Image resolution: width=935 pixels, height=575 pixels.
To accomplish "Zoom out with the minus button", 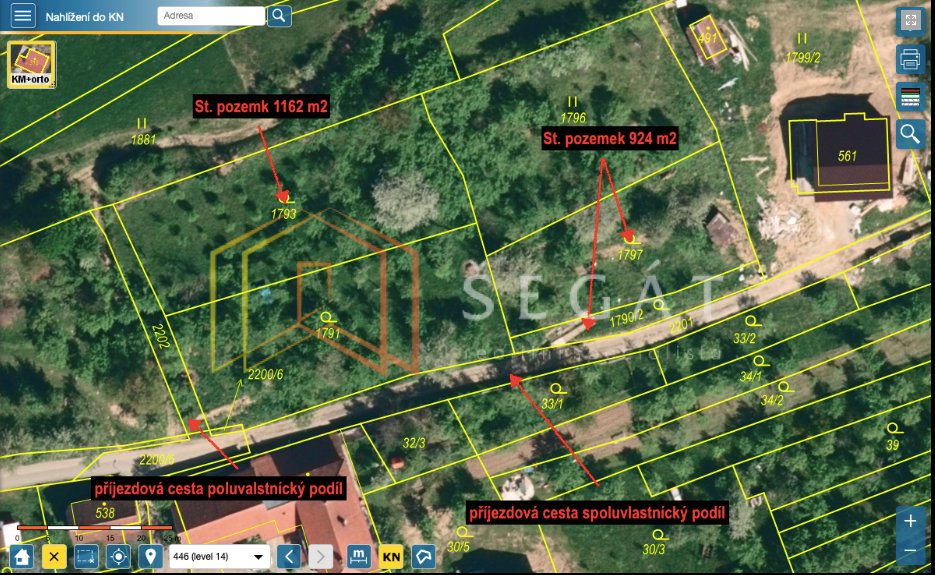I will [910, 550].
